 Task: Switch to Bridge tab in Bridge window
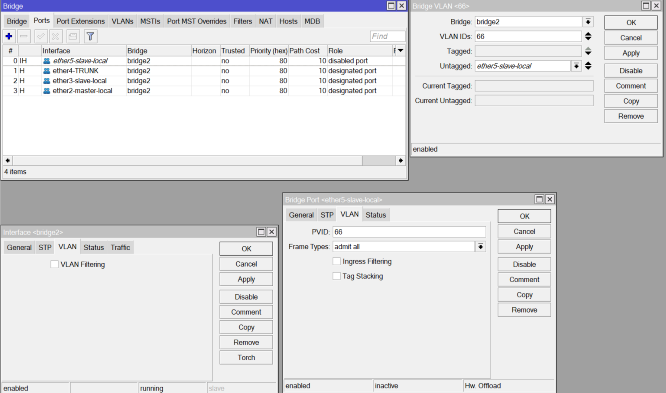(17, 21)
